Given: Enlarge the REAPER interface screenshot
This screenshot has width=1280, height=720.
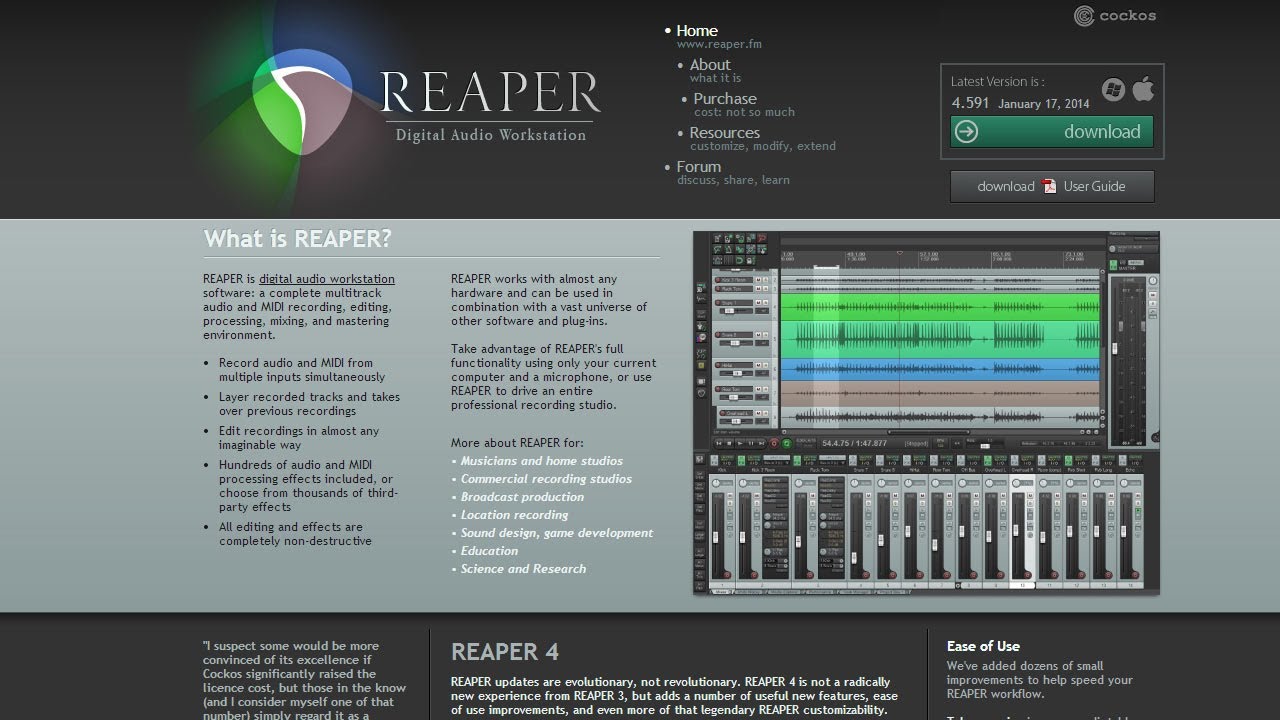Looking at the screenshot, I should 926,413.
